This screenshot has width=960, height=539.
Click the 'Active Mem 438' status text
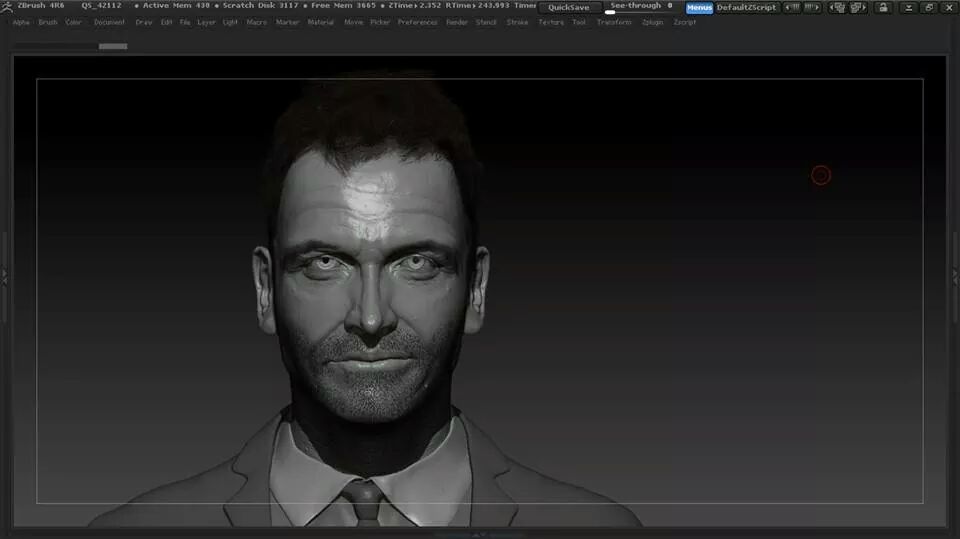point(176,6)
